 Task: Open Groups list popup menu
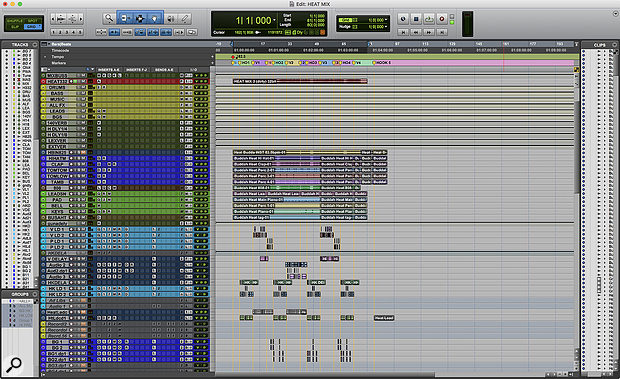(x=35, y=294)
